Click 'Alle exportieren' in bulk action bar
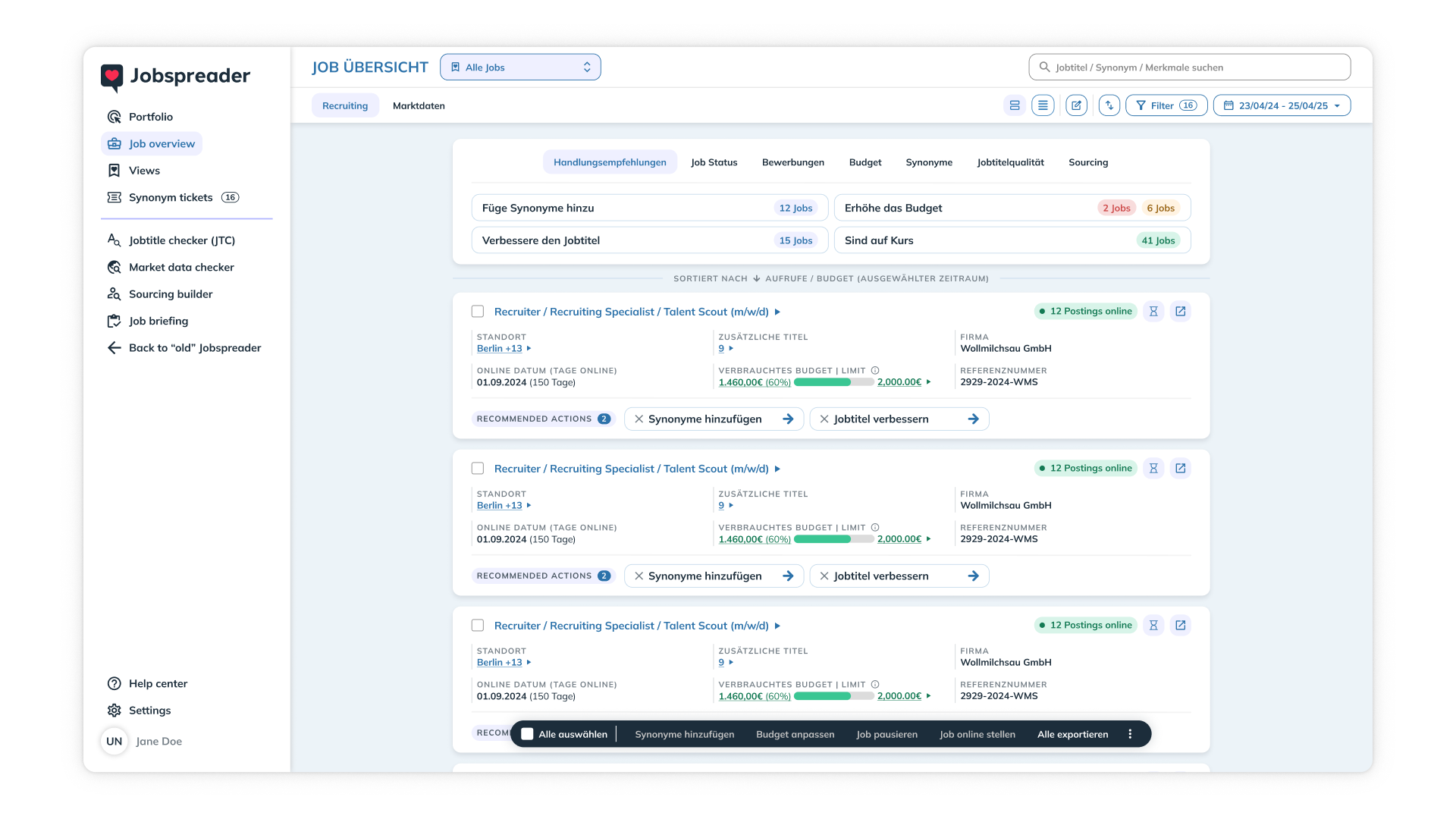The image size is (1456, 819). 1072,734
